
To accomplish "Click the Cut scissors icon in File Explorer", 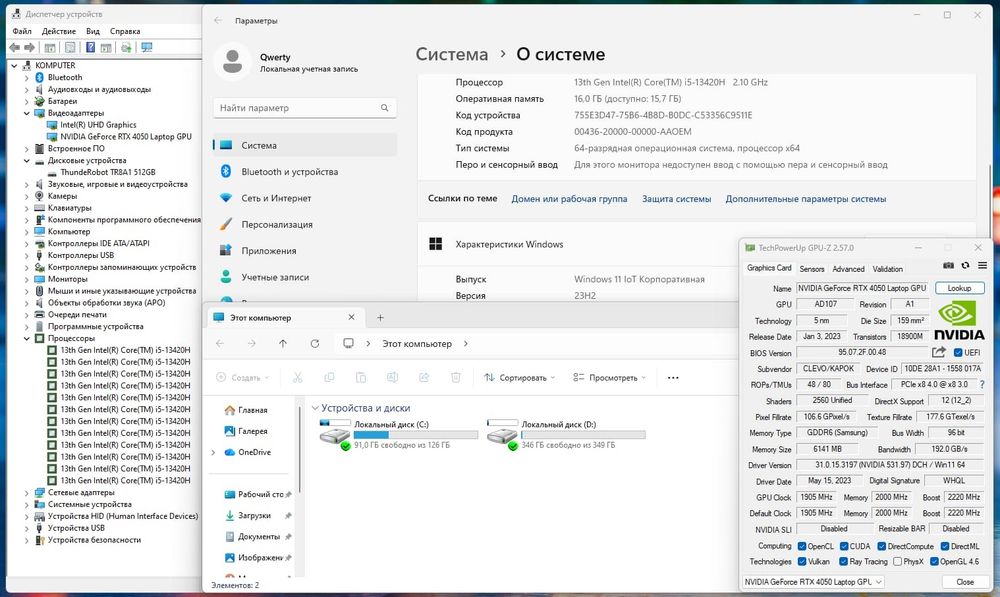I will [x=297, y=378].
